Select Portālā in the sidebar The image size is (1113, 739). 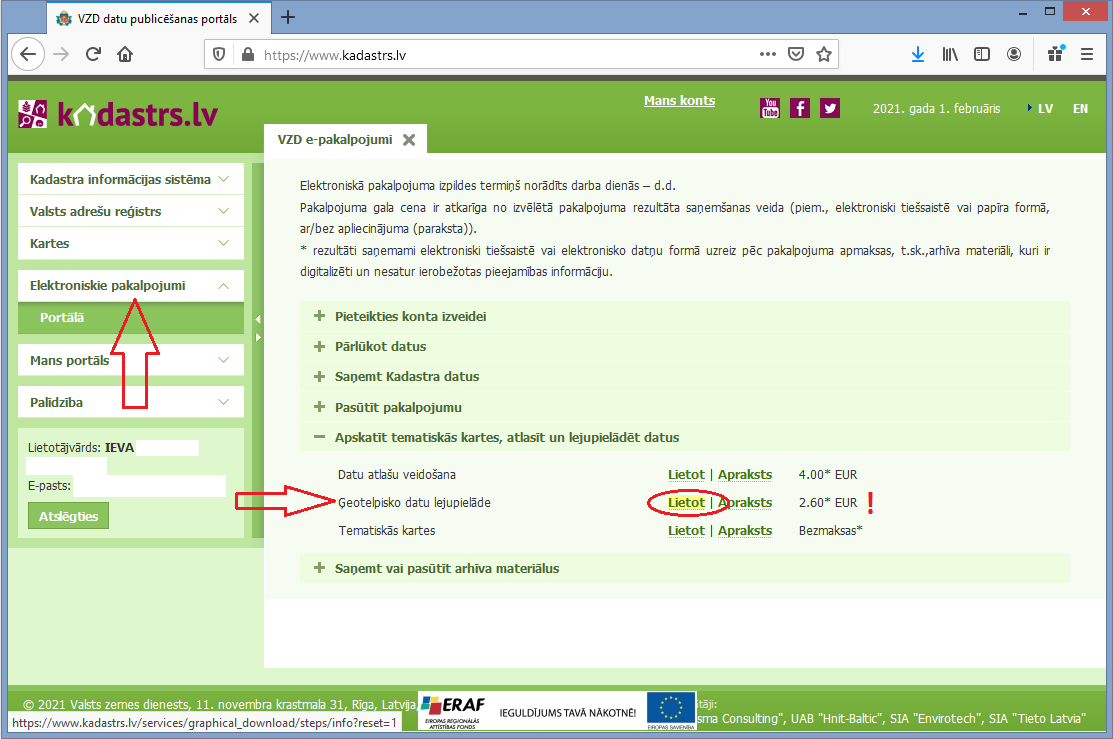[62, 318]
